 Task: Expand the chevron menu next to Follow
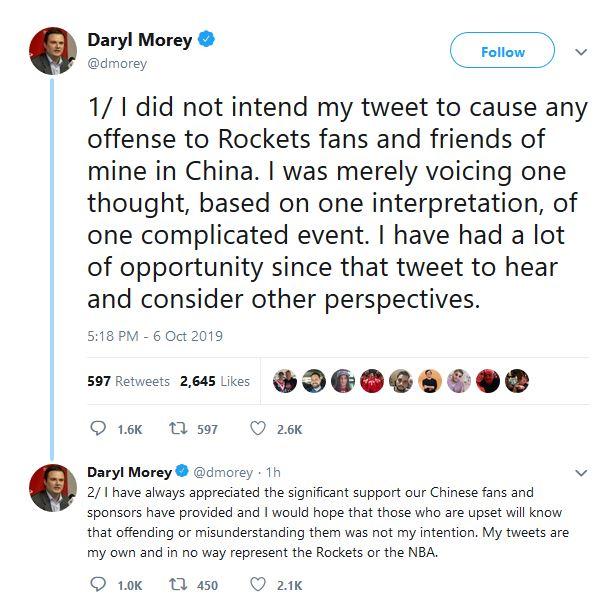[581, 52]
